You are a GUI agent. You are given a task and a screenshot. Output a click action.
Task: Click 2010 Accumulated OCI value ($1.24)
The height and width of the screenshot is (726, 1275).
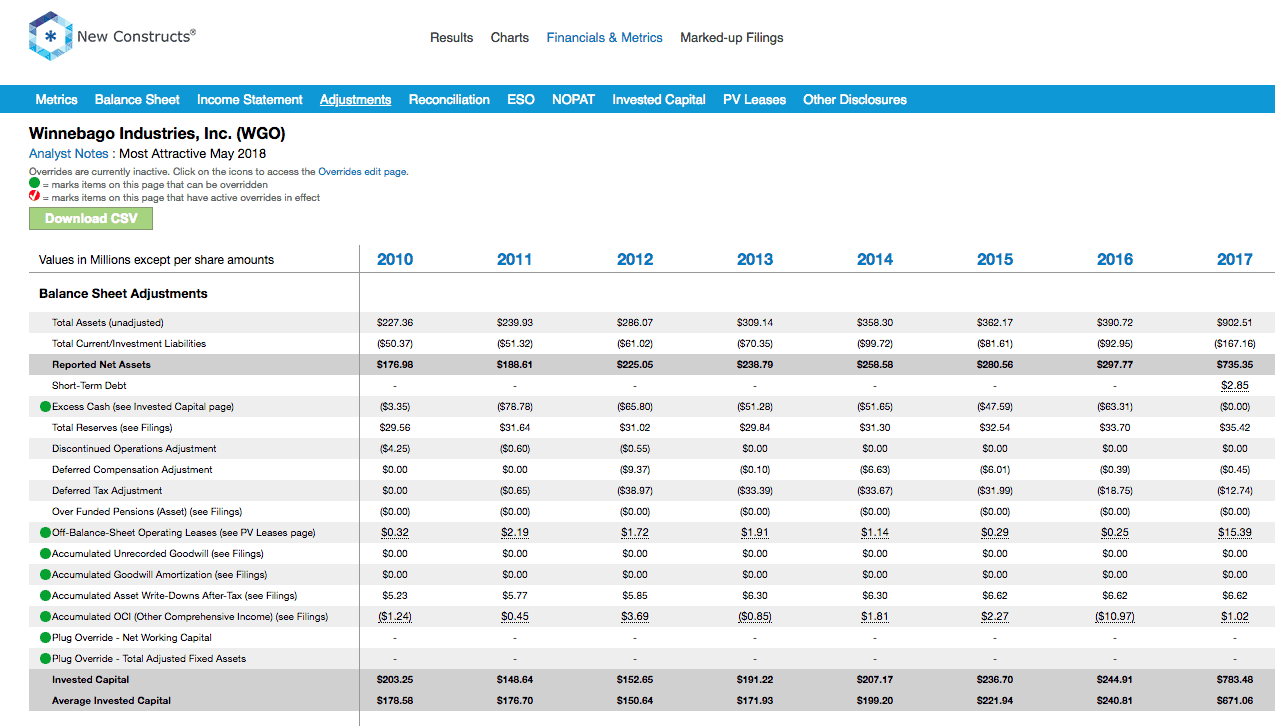(x=395, y=617)
